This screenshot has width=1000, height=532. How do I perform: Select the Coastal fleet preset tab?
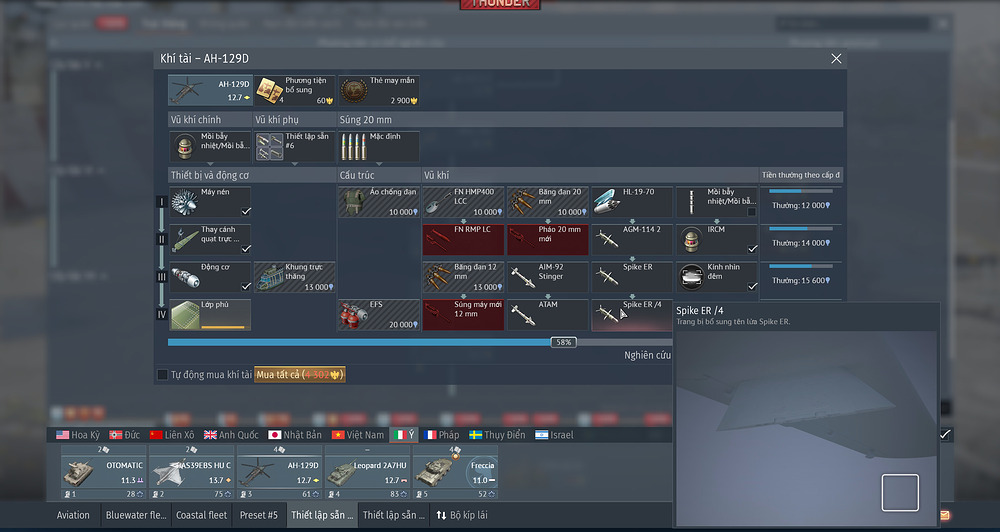point(202,515)
